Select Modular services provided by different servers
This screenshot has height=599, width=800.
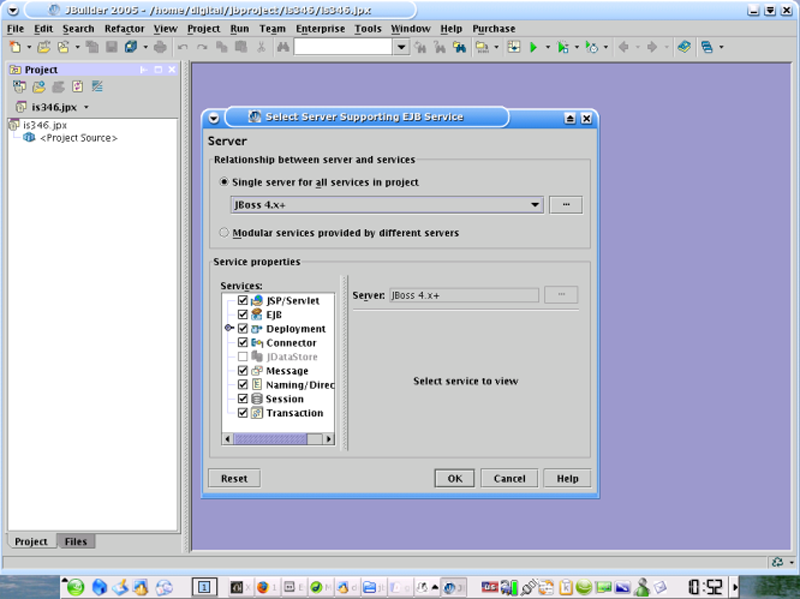(225, 233)
